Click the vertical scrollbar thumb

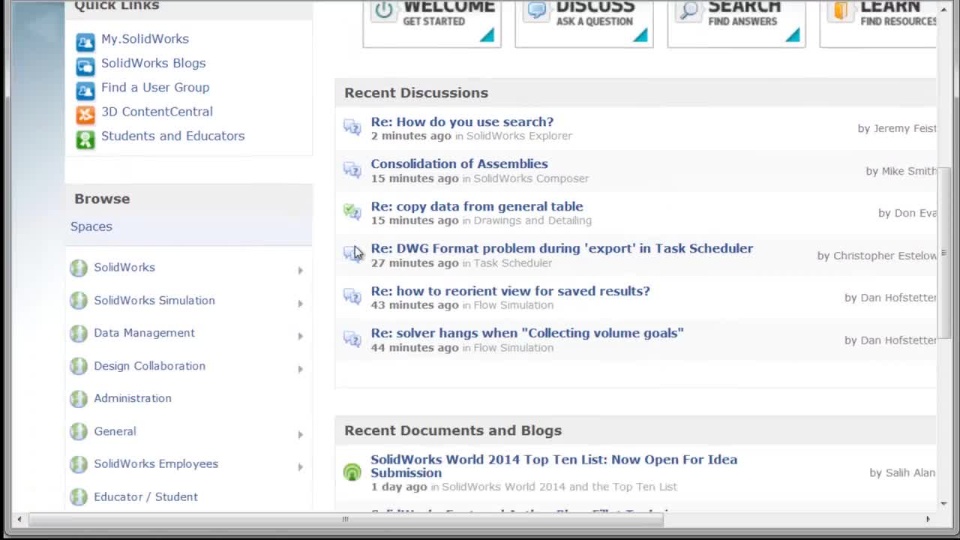pyautogui.click(x=943, y=252)
